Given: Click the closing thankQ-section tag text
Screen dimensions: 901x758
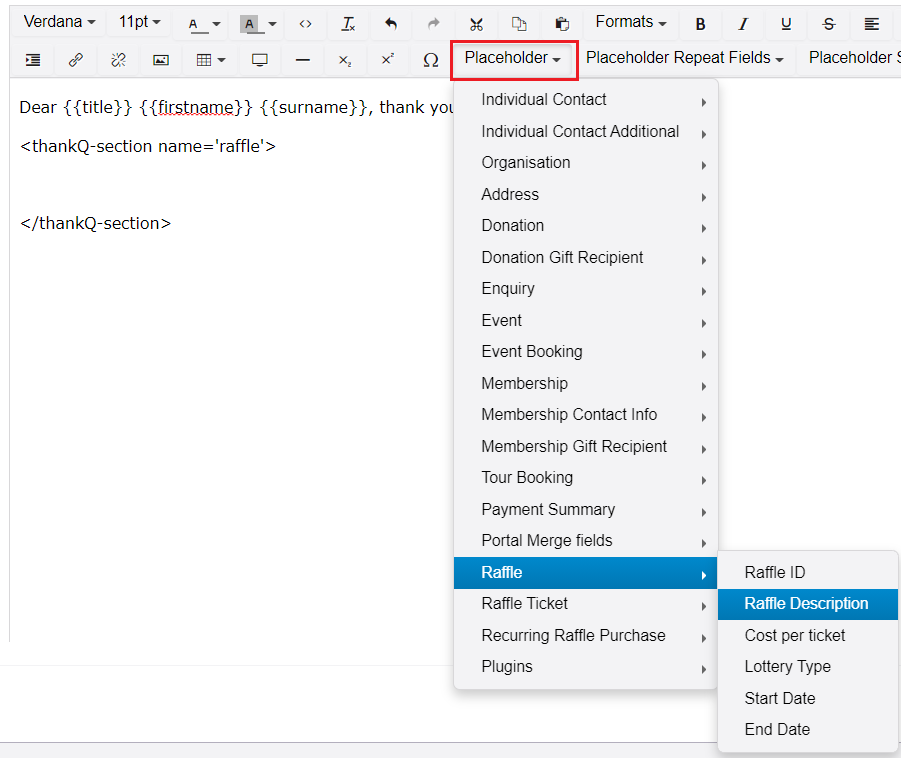Looking at the screenshot, I should point(95,224).
